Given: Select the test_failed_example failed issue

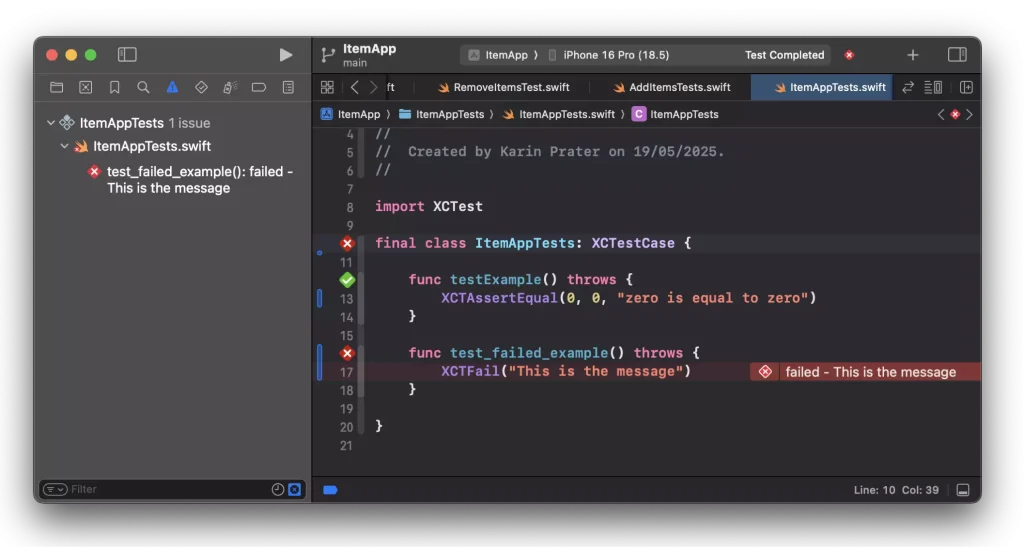Looking at the screenshot, I should coord(198,179).
